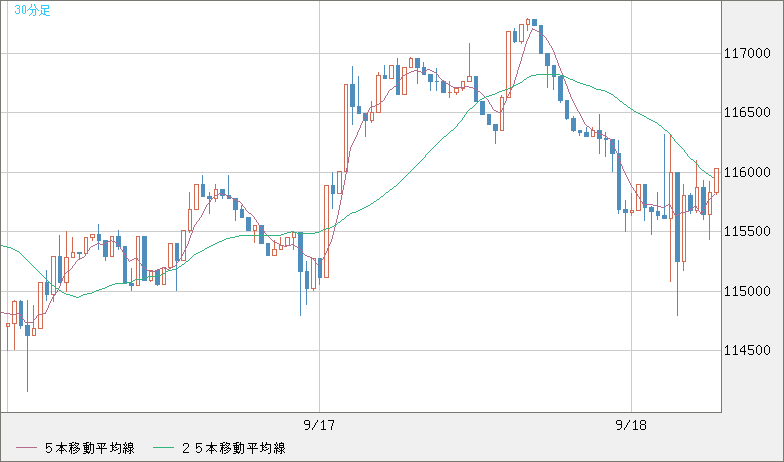The image size is (784, 462).
Task: Click the 116000 price axis label
Action: click(x=747, y=172)
